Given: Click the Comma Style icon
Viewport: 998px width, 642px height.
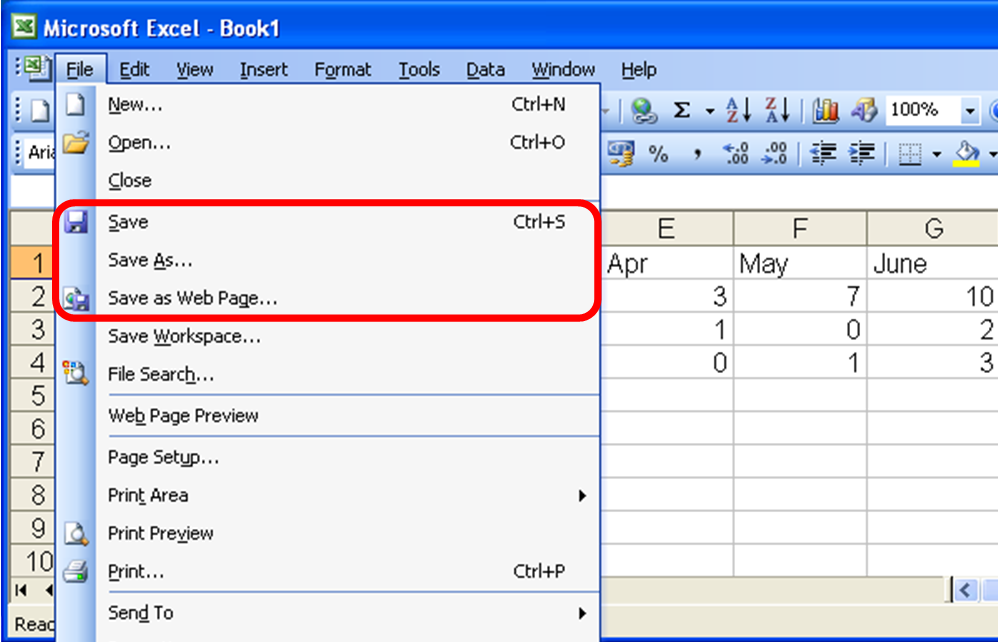Looking at the screenshot, I should (x=698, y=152).
